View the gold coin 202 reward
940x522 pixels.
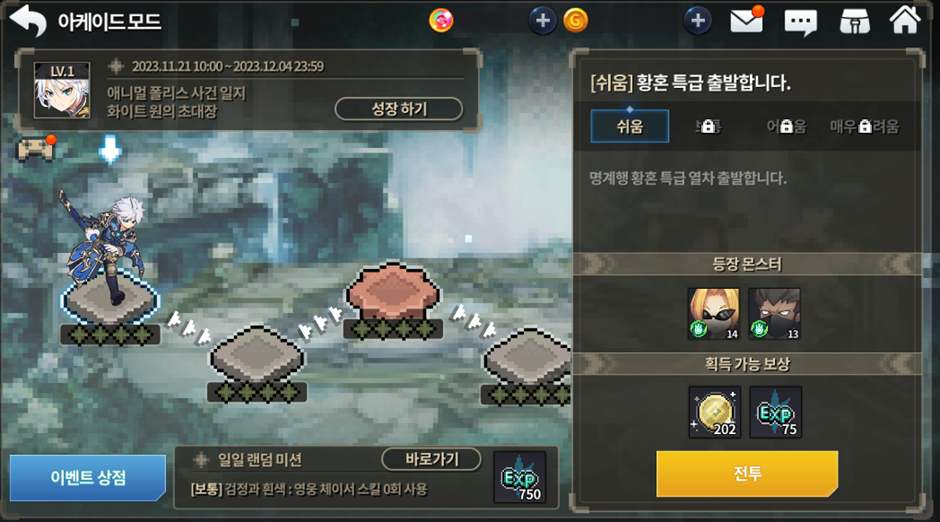coord(715,412)
